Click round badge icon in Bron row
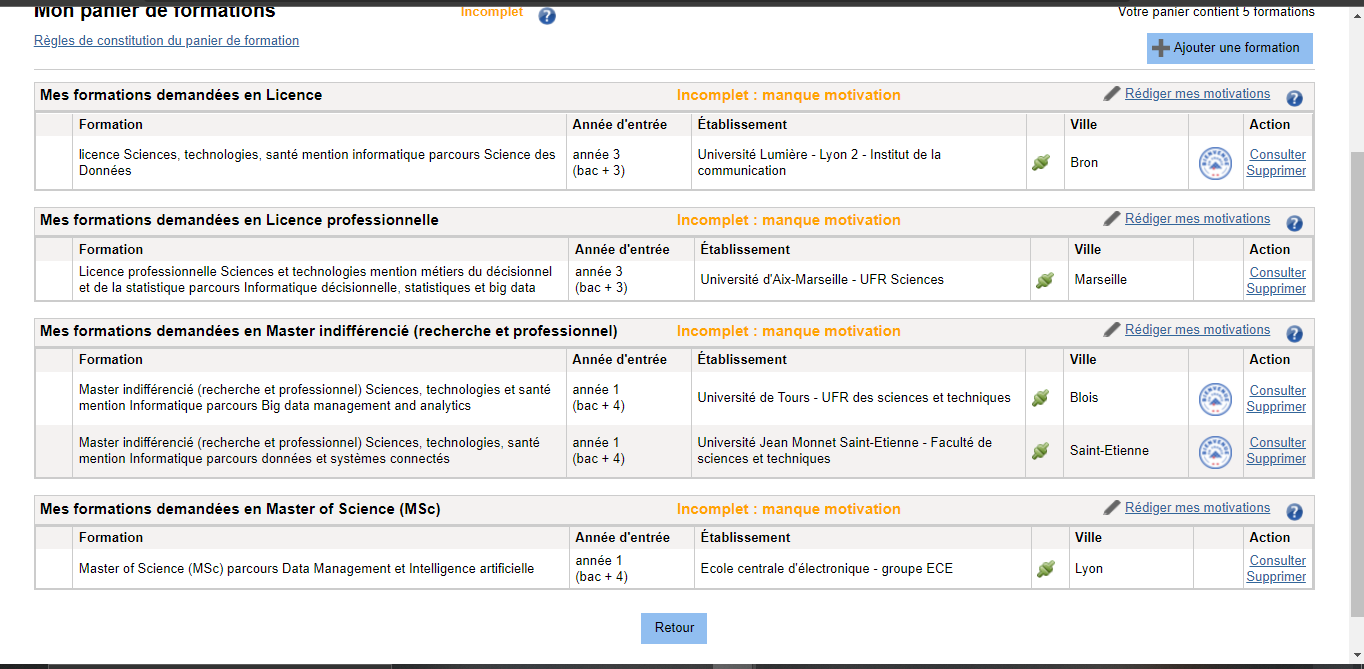 (1215, 163)
